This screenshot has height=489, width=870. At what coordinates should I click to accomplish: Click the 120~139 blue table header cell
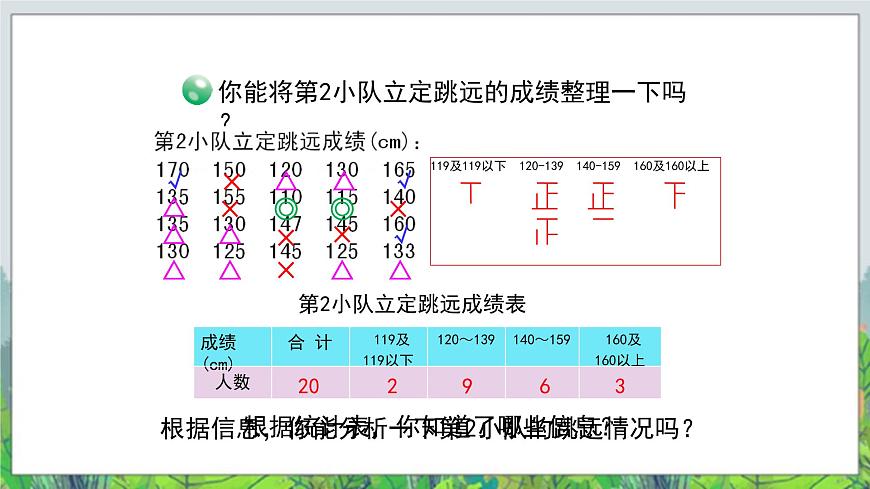466,347
